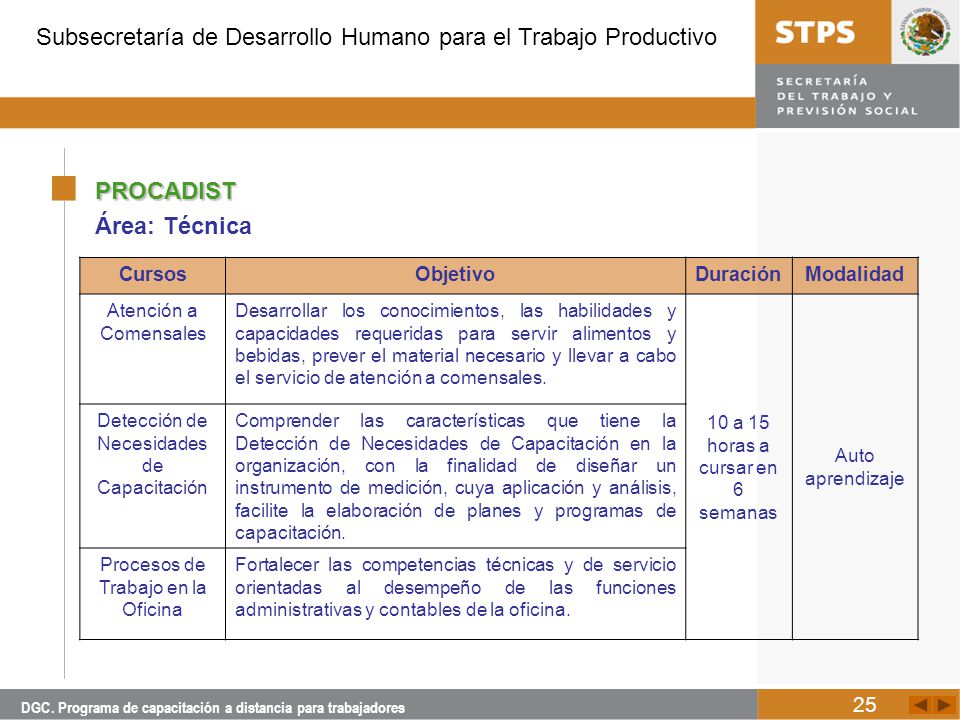Select the 'Atención a Comensales' course cell
Screen dimensions: 960x720
coord(152,348)
